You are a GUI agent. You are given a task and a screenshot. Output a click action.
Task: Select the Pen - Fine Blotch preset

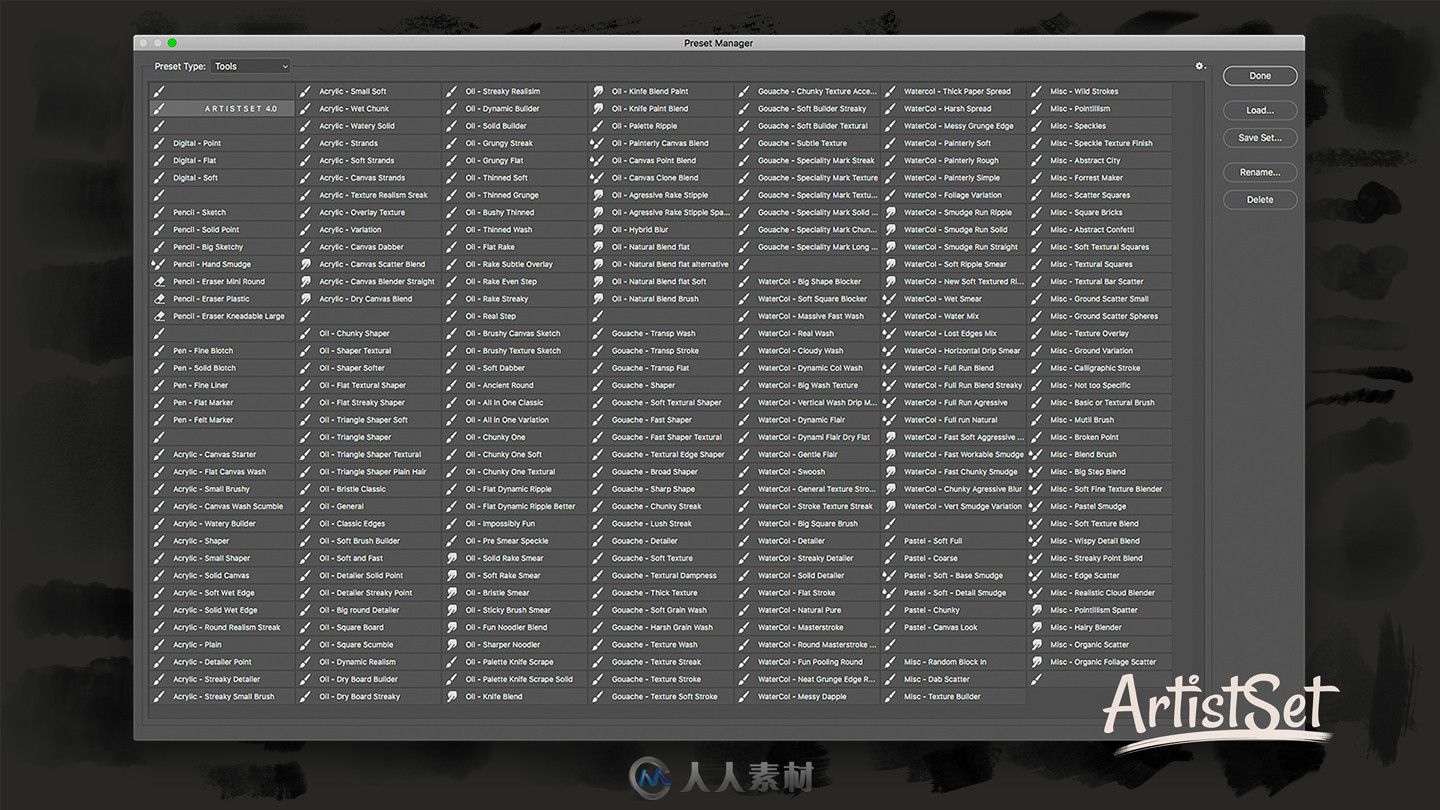click(x=222, y=351)
